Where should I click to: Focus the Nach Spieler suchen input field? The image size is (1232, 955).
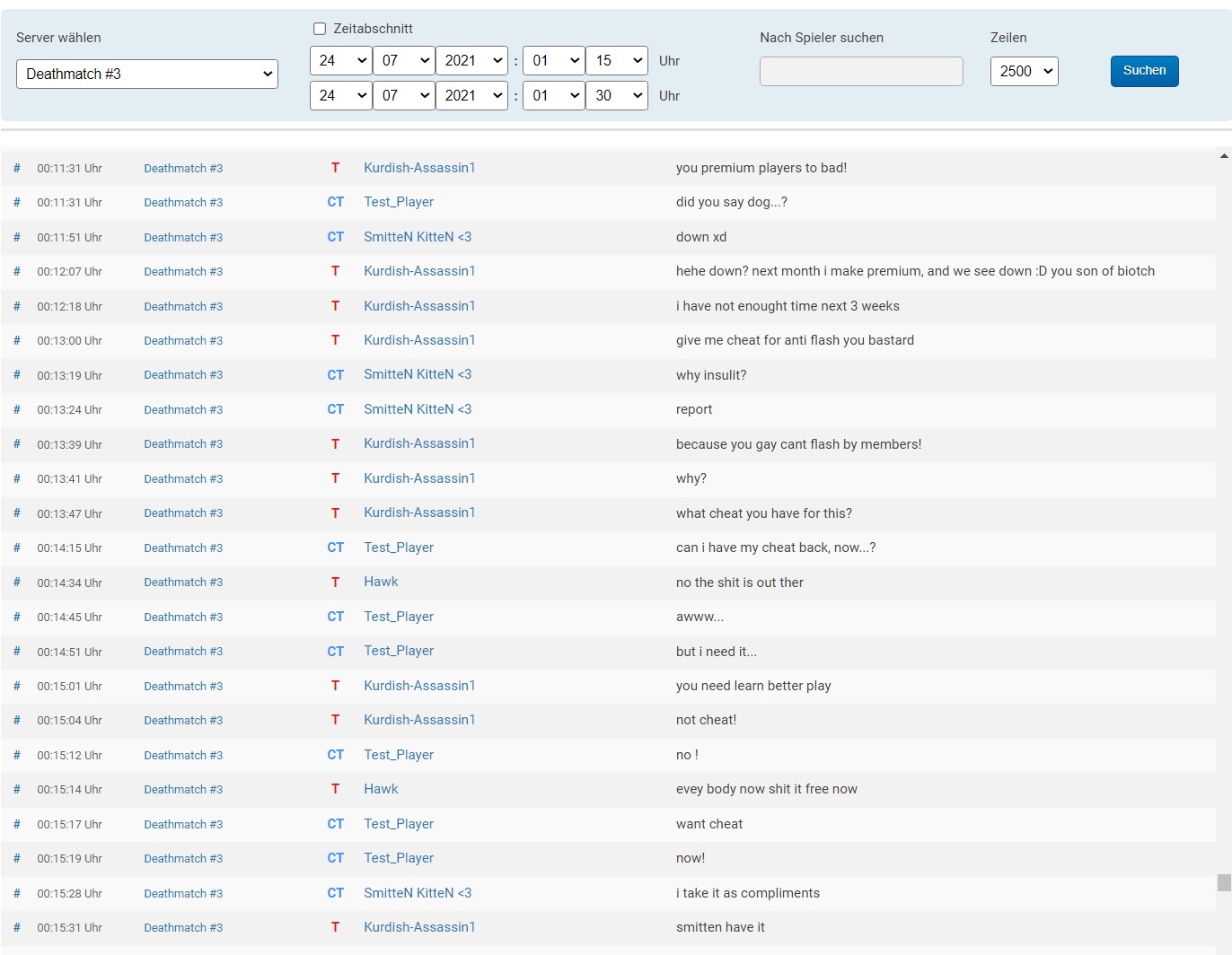coord(861,71)
